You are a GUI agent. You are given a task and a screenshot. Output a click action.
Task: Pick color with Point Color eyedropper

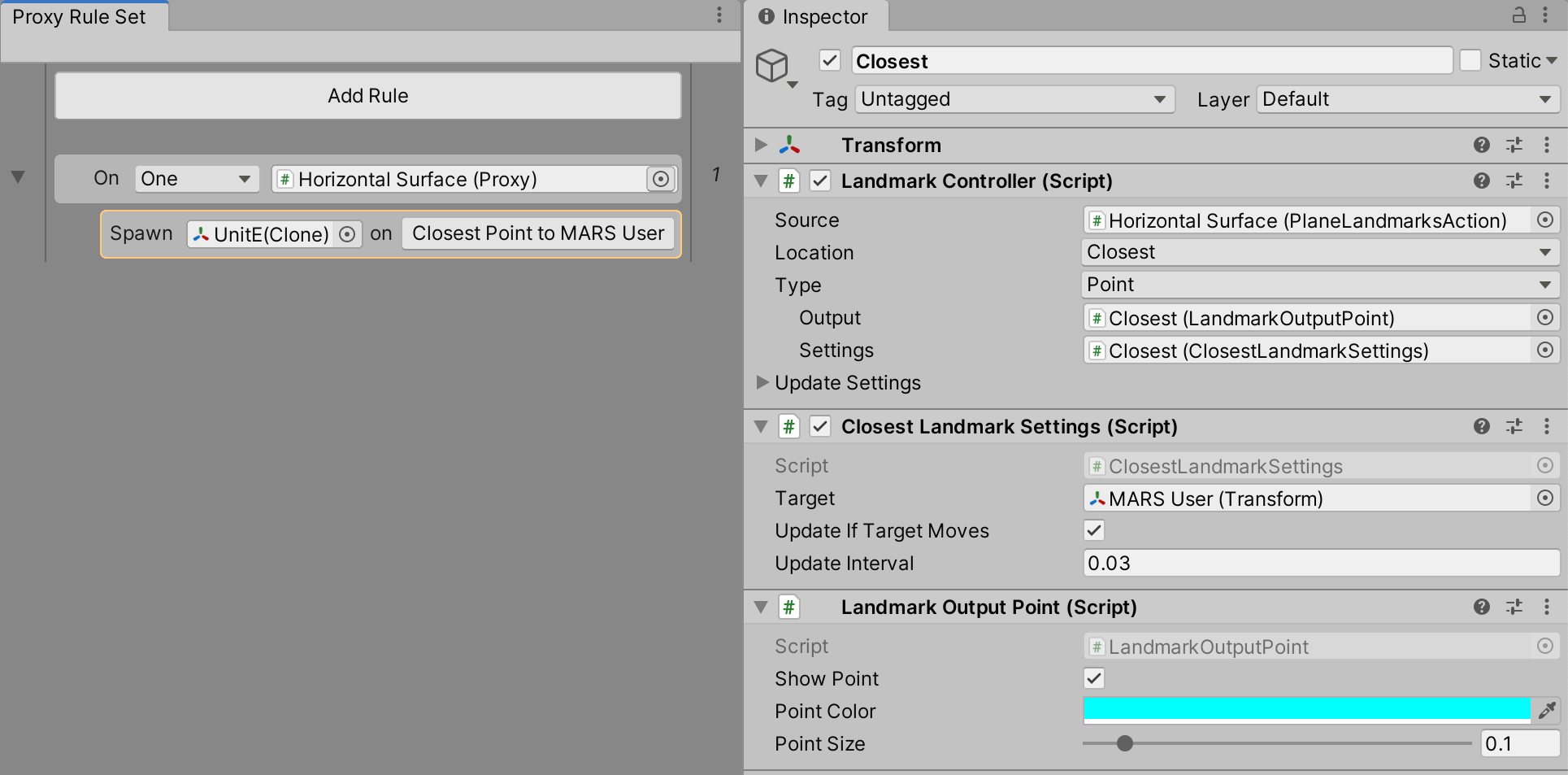coord(1546,711)
